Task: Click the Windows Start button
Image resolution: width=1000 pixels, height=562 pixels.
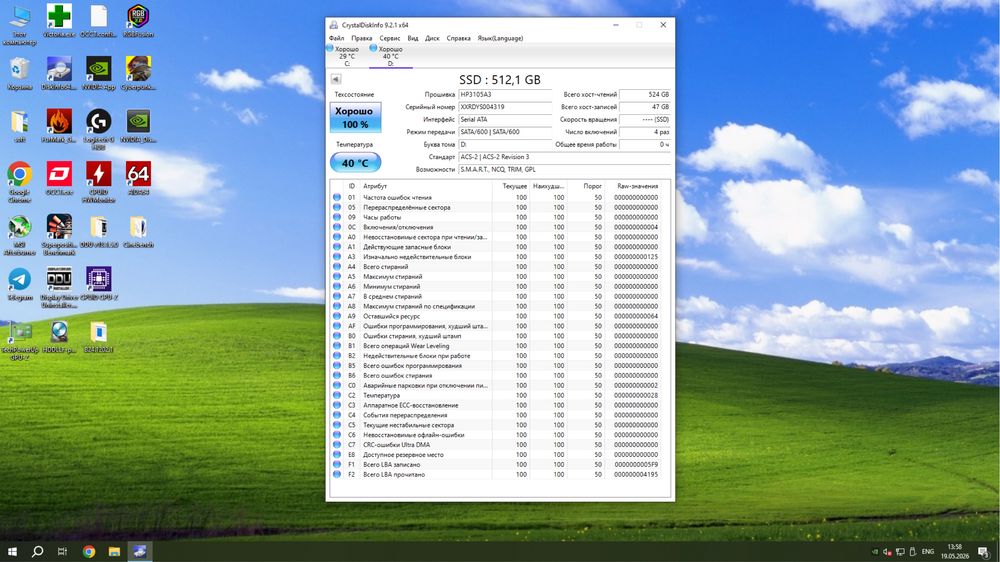Action: tap(12, 551)
